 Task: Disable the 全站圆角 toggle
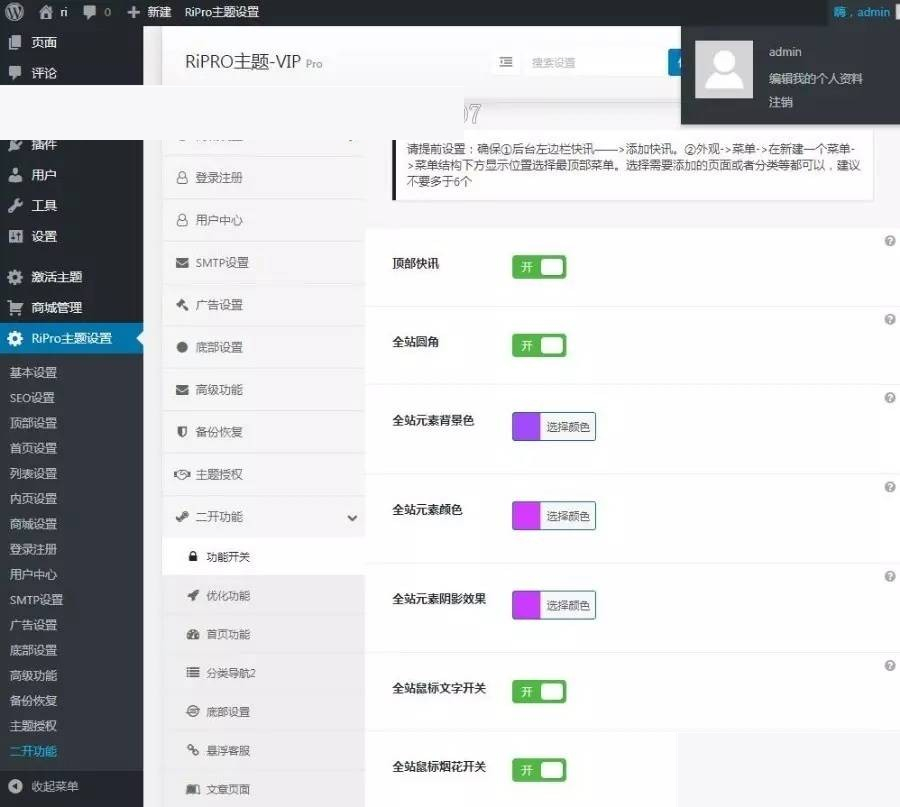pos(539,344)
